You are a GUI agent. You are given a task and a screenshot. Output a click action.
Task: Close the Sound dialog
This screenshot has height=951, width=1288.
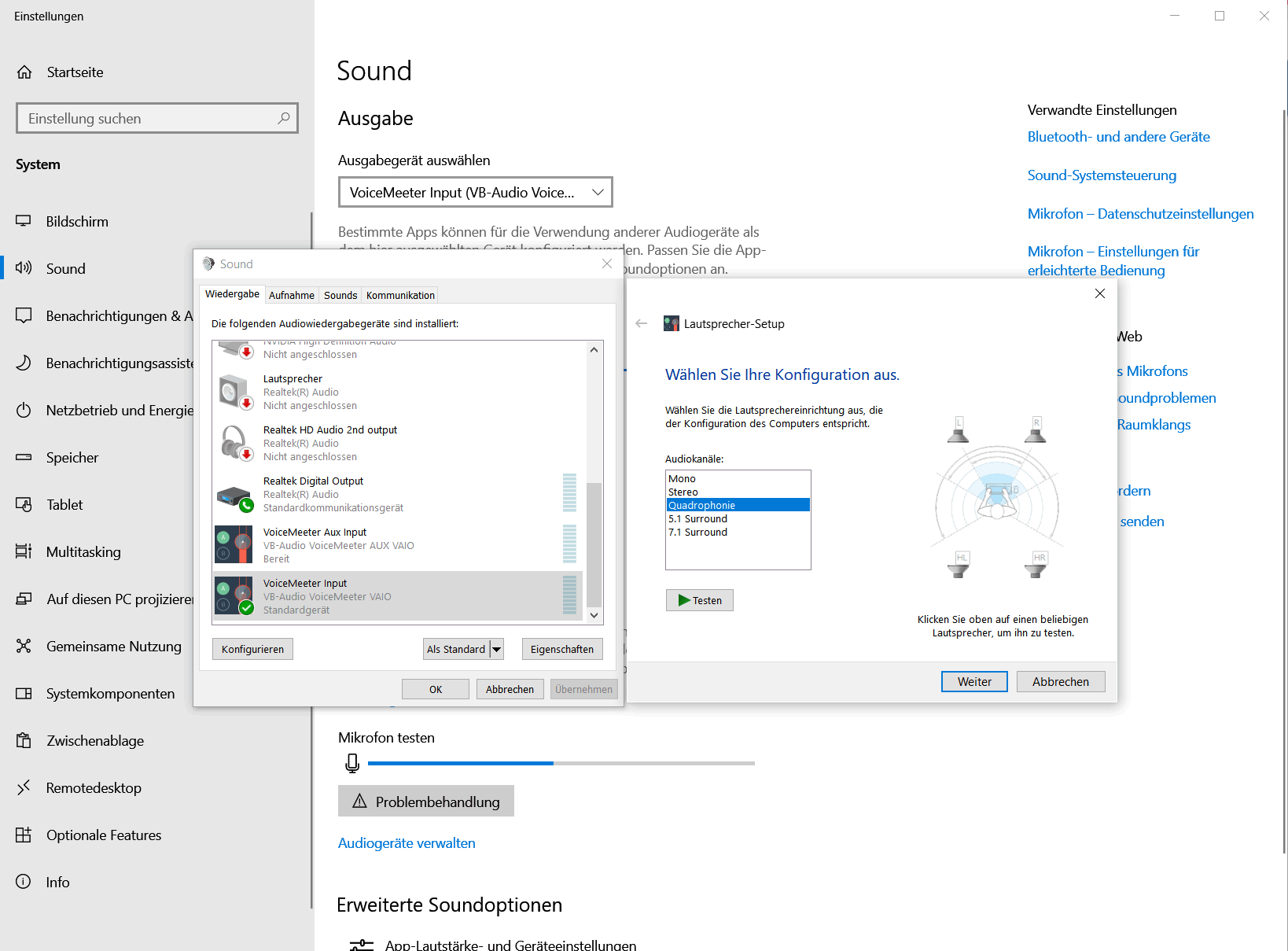pyautogui.click(x=607, y=264)
